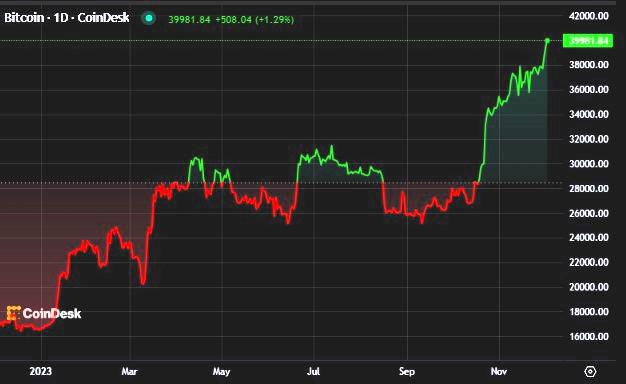Click the 34000.00 price axis label

click(x=589, y=114)
